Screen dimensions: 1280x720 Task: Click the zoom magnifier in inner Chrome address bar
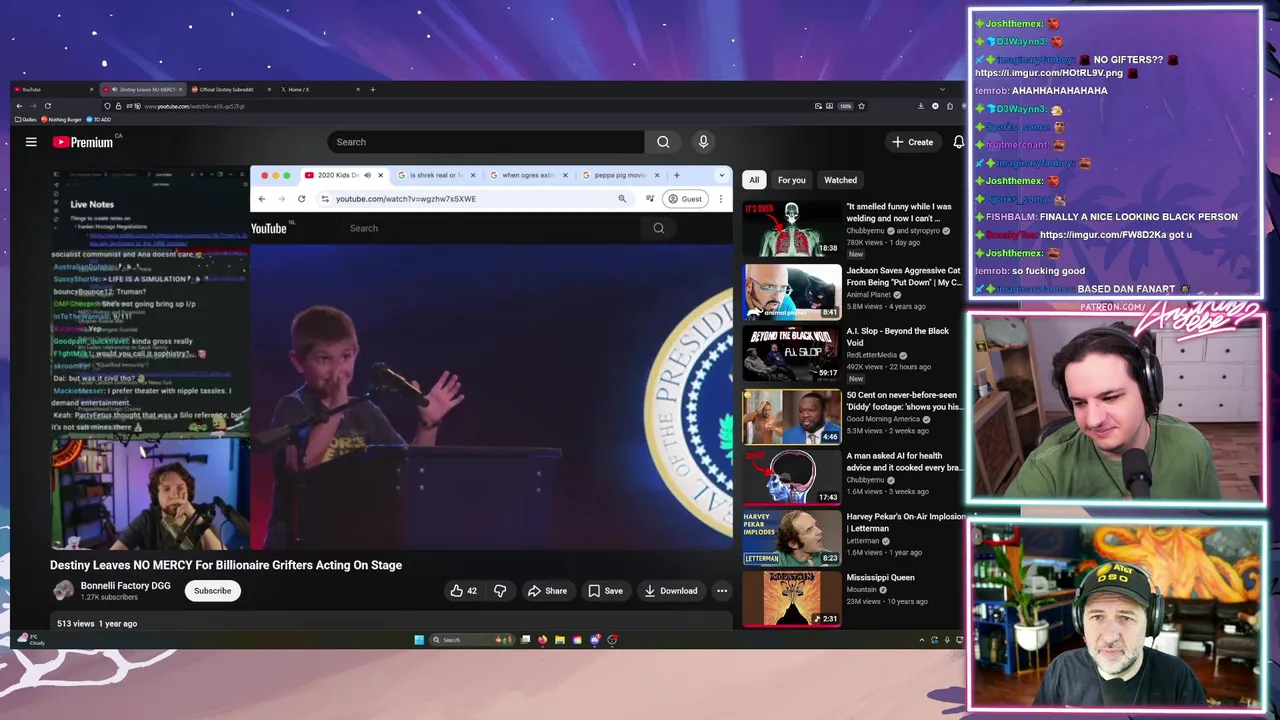coord(622,199)
